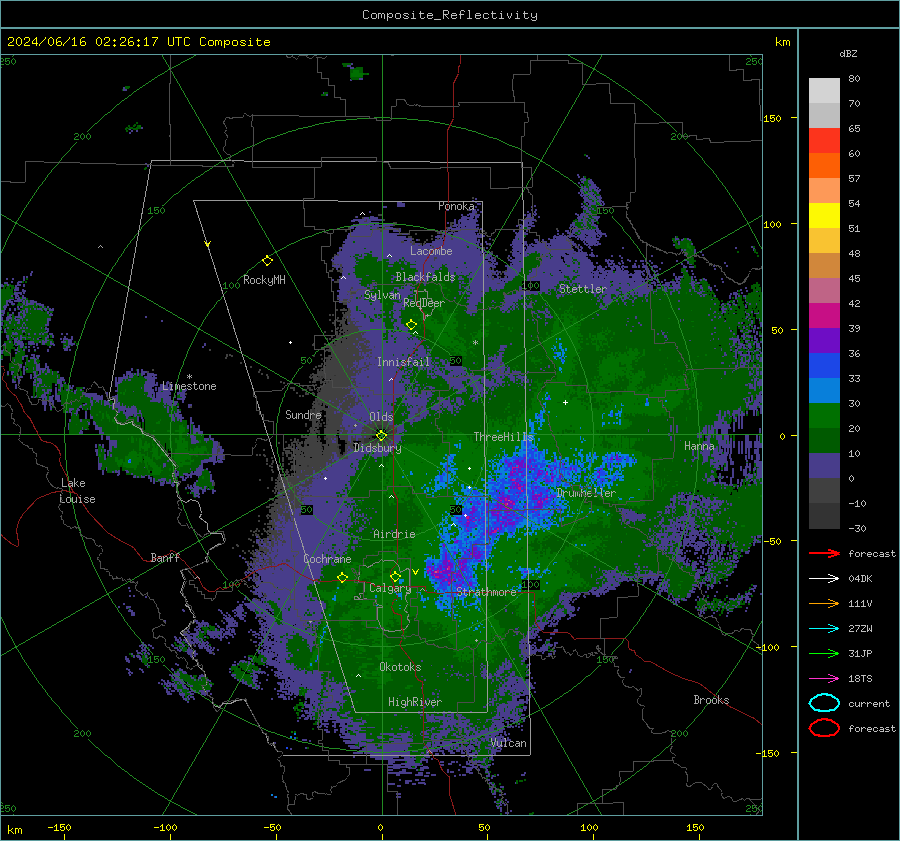
Task: Click the Stettler city label
Action: (583, 289)
